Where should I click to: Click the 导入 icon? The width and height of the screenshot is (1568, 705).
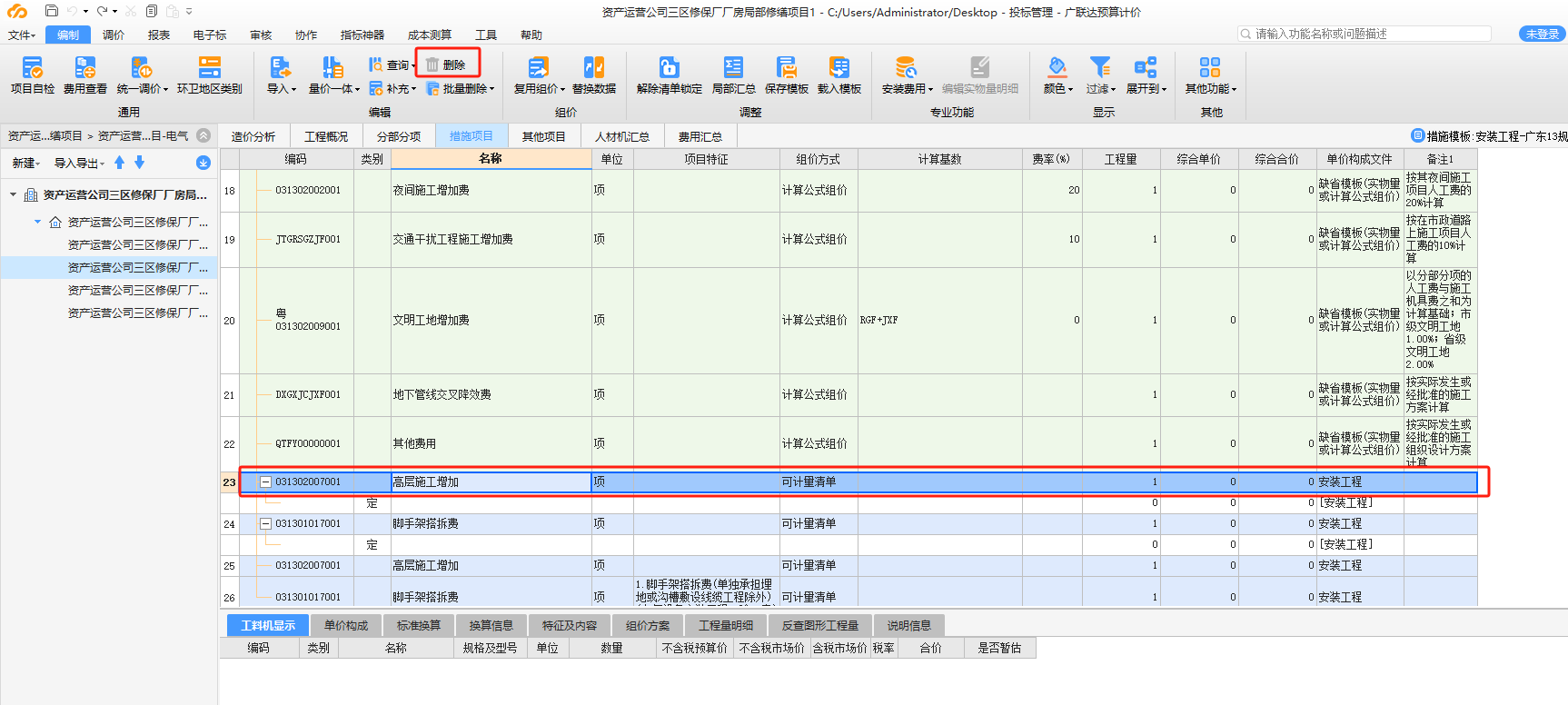(281, 67)
